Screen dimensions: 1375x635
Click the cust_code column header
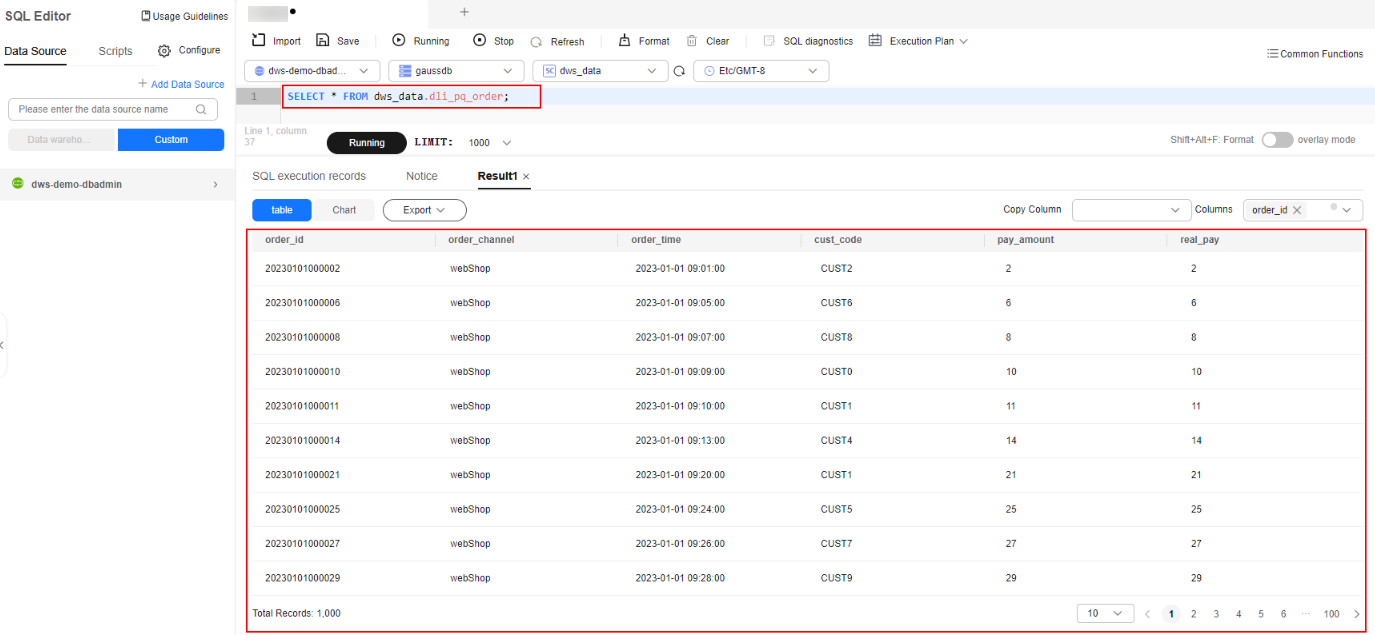coord(838,240)
